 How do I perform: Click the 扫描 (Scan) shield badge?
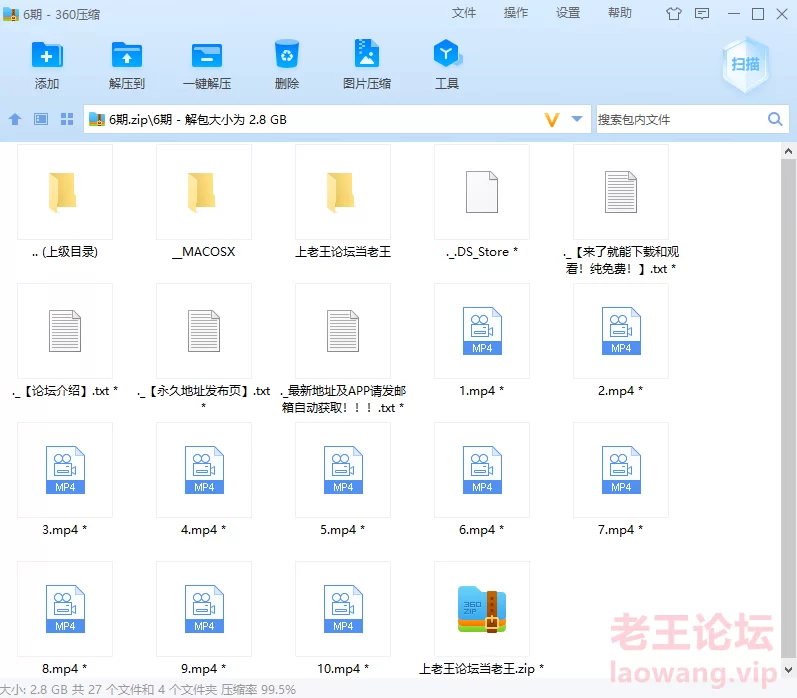point(745,64)
